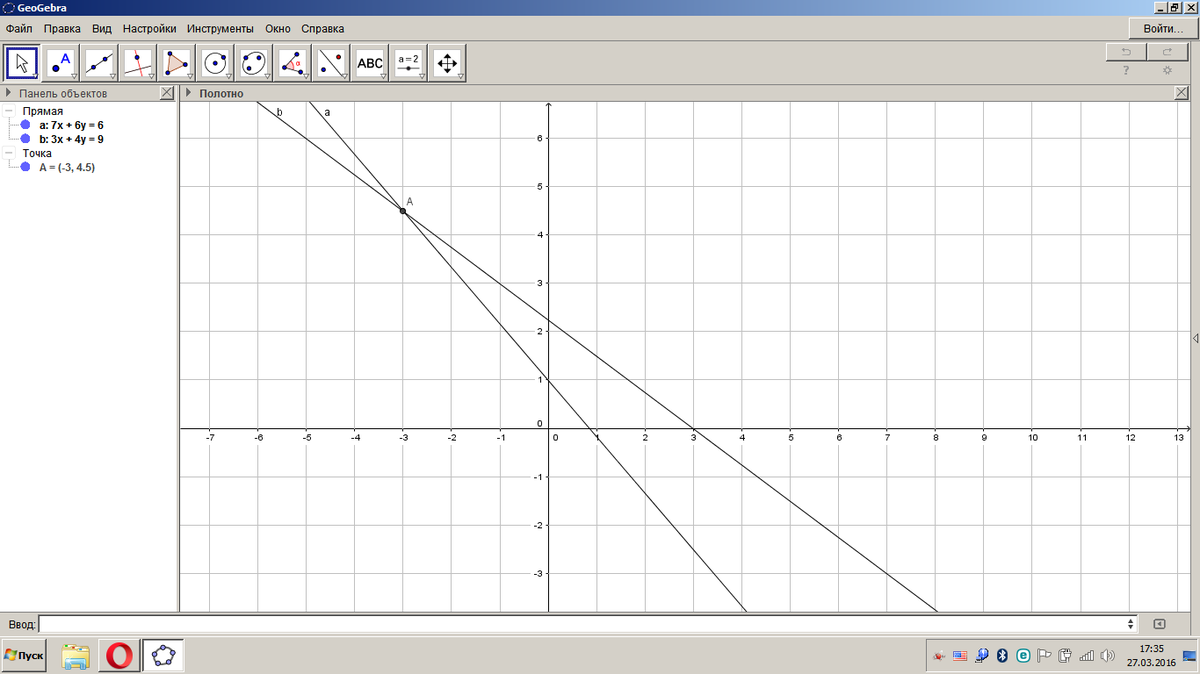The height and width of the screenshot is (674, 1200).
Task: Open the gear settings icon
Action: click(x=1167, y=70)
